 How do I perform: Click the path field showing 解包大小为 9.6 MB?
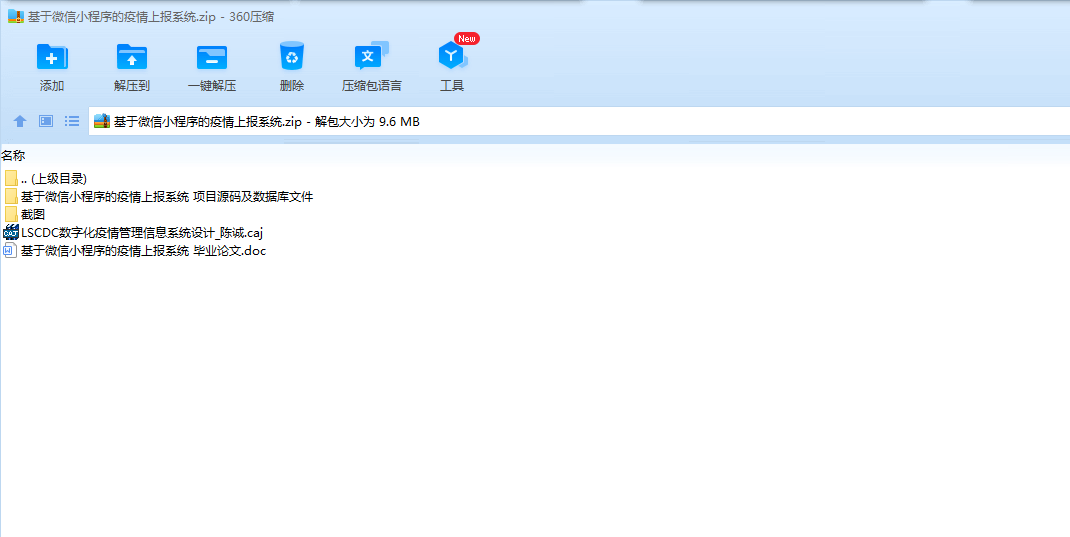pyautogui.click(x=579, y=121)
